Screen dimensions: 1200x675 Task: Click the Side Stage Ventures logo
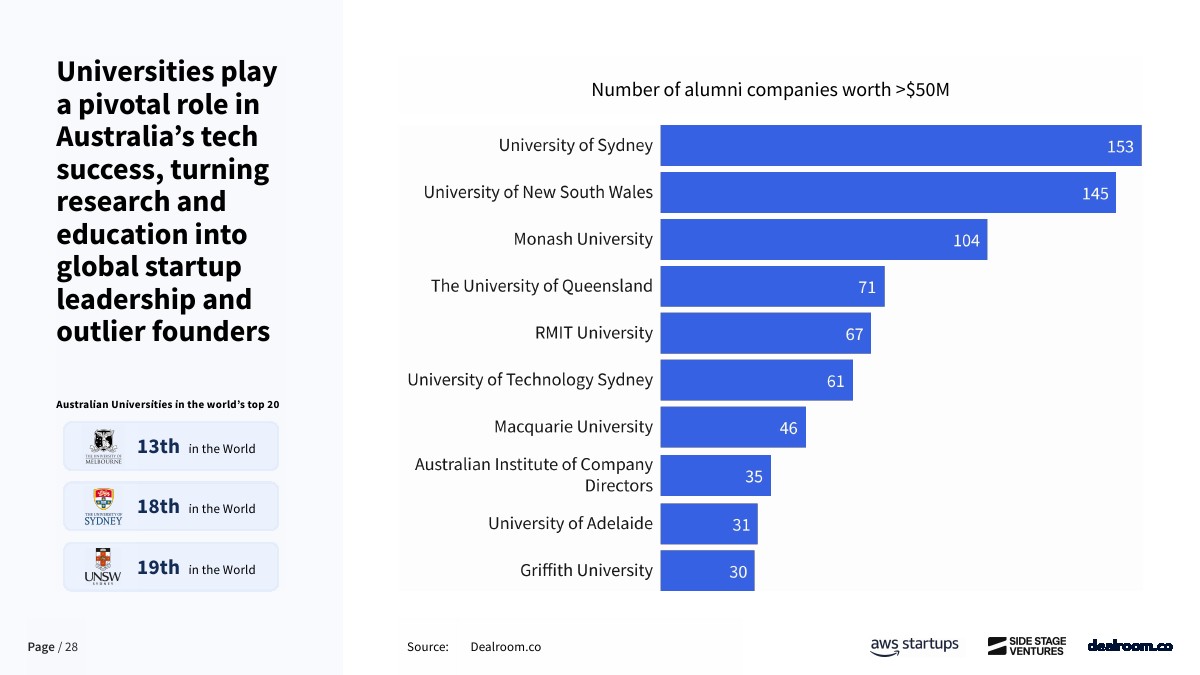click(x=1027, y=646)
